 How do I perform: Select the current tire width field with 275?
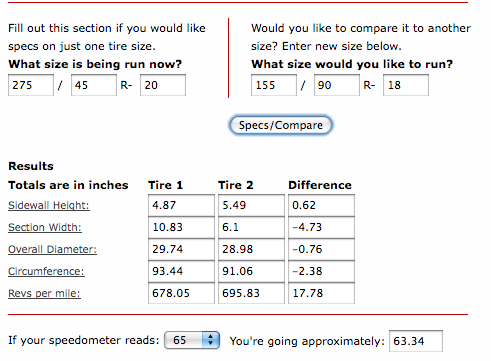click(31, 85)
